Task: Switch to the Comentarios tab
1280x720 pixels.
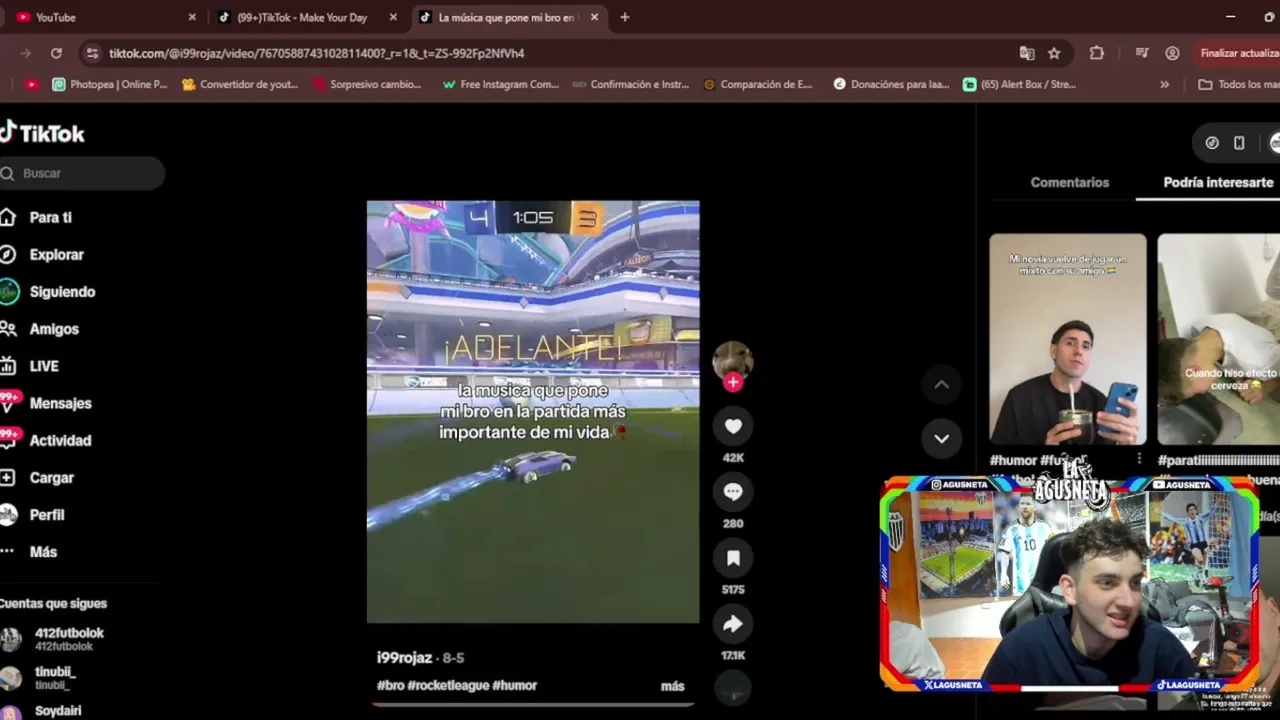Action: pos(1070,182)
